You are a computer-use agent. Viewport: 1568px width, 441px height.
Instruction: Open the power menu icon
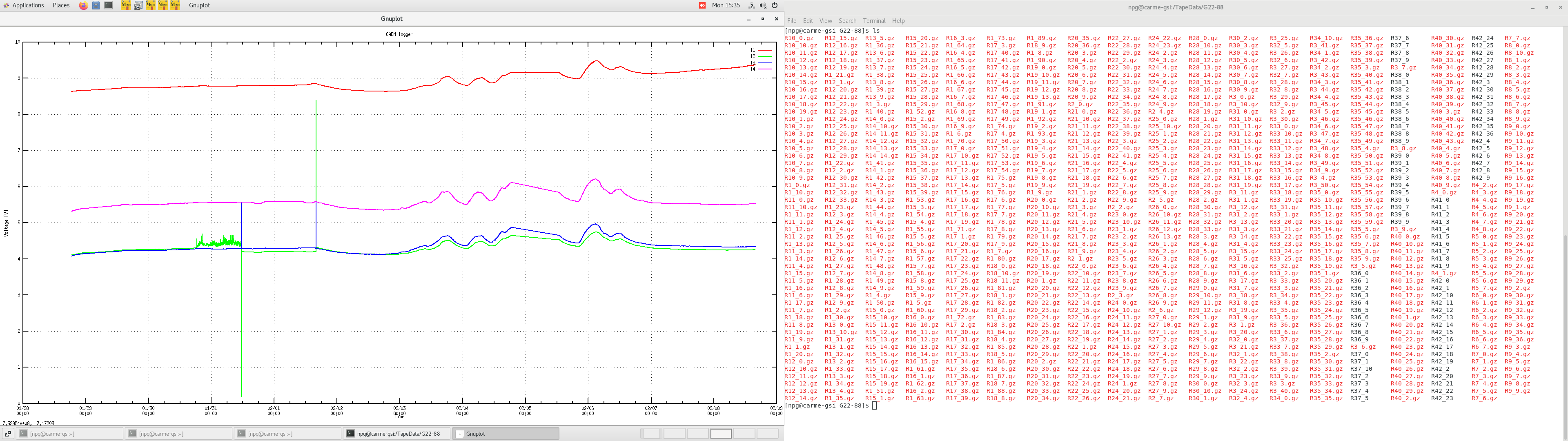pyautogui.click(x=775, y=5)
